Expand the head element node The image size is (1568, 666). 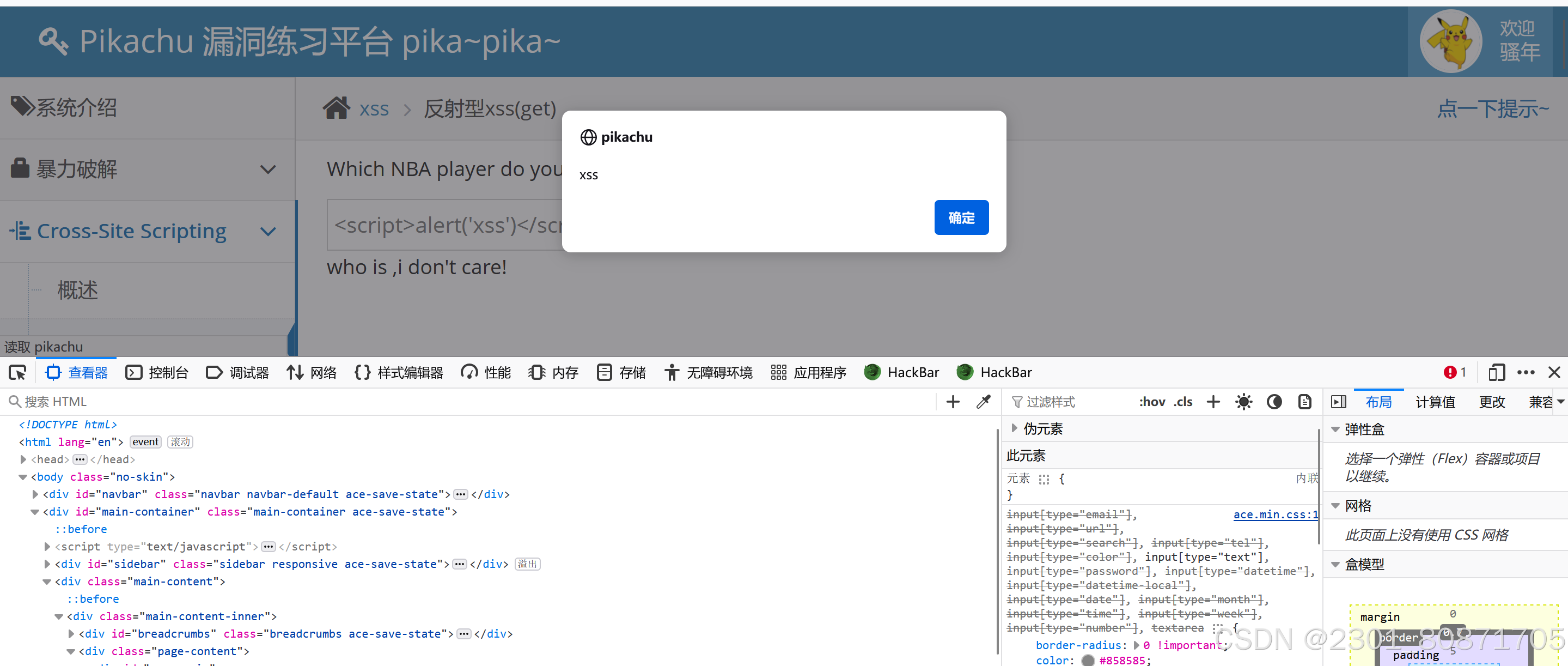(x=23, y=459)
